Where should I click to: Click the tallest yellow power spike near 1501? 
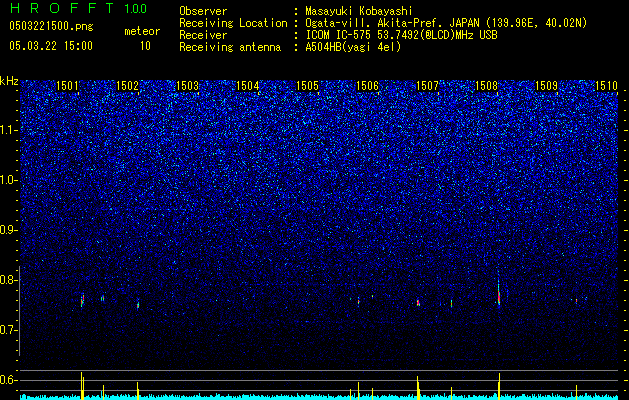click(x=81, y=386)
